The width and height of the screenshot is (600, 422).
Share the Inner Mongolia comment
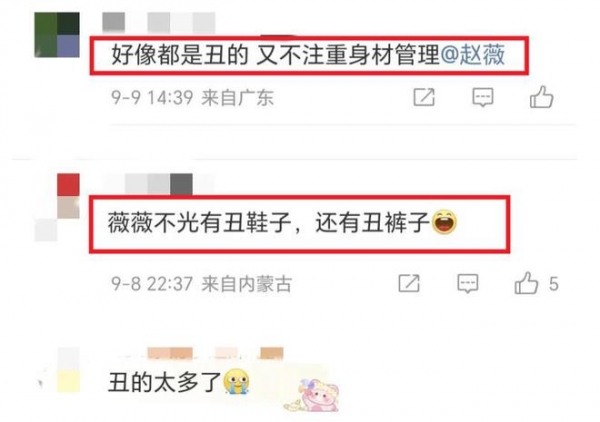click(x=409, y=284)
